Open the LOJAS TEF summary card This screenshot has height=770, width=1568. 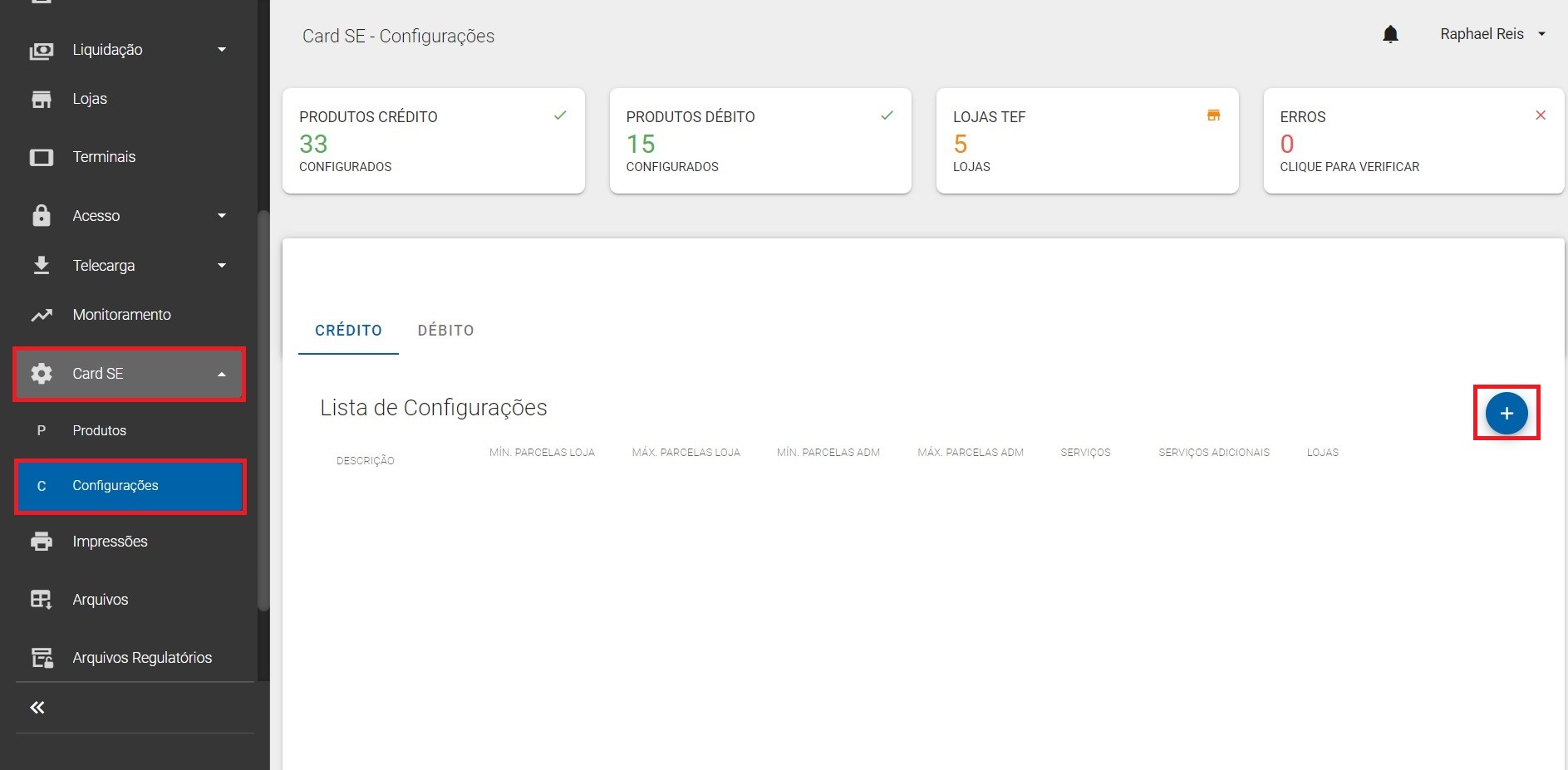point(1087,141)
